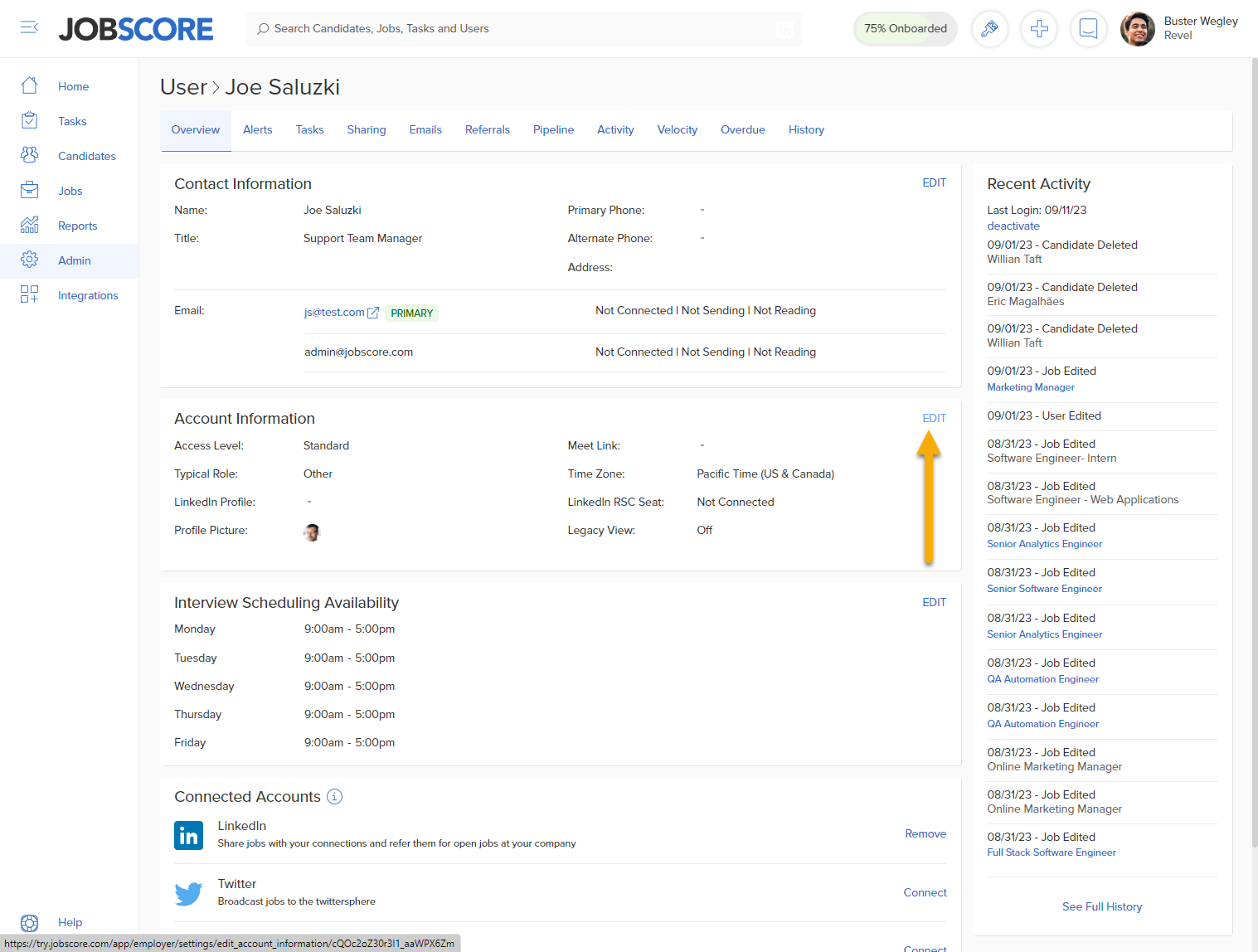
Task: Click the search candidates and jobs field
Action: 524,29
